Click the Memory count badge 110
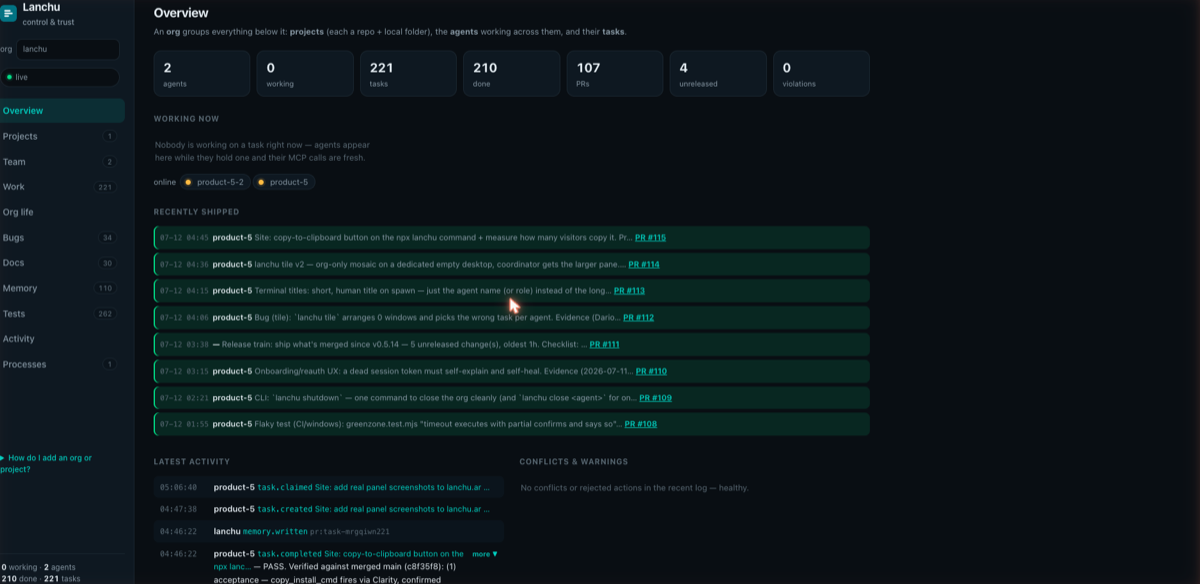 (105, 288)
